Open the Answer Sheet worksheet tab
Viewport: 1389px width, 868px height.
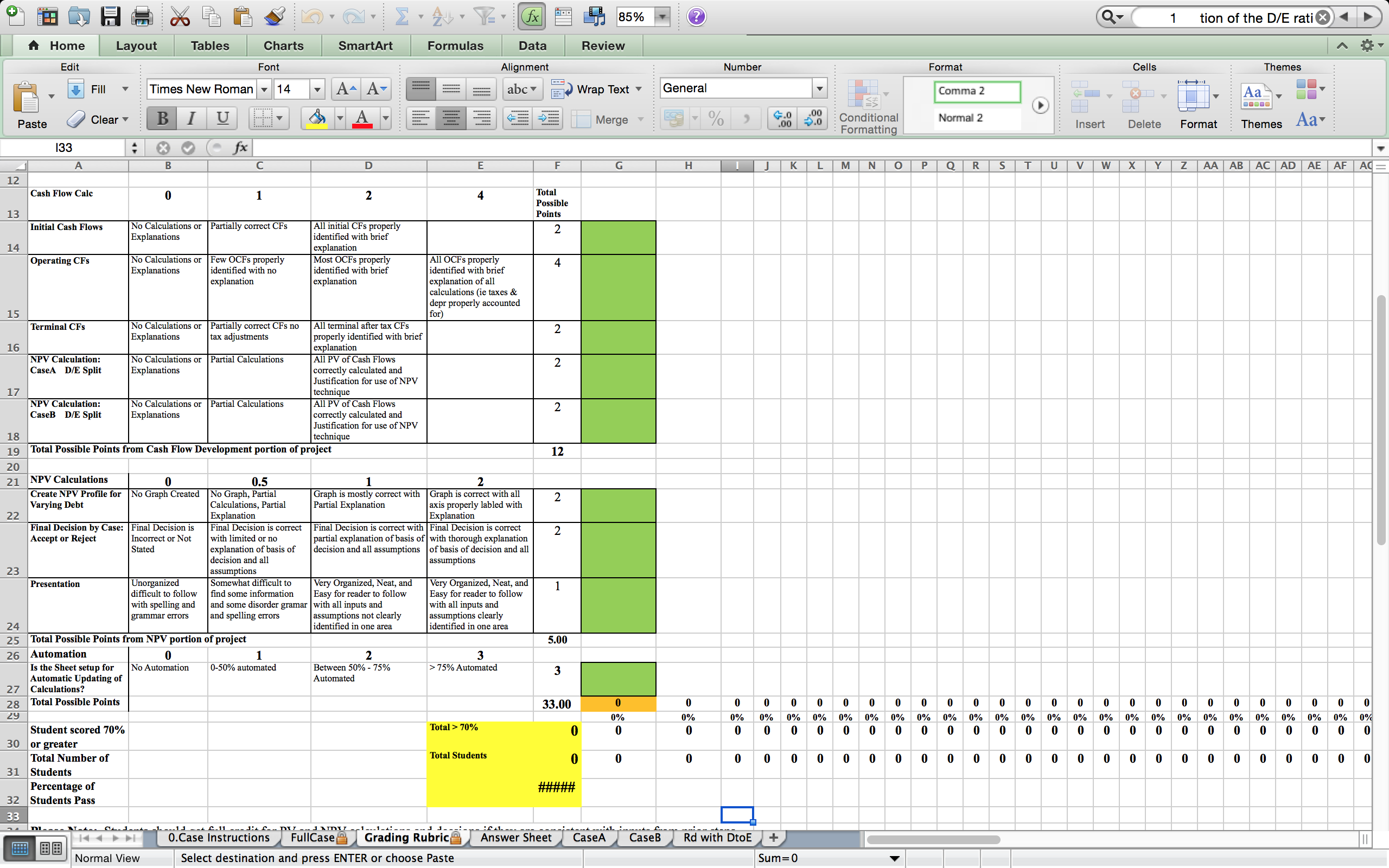tap(515, 838)
